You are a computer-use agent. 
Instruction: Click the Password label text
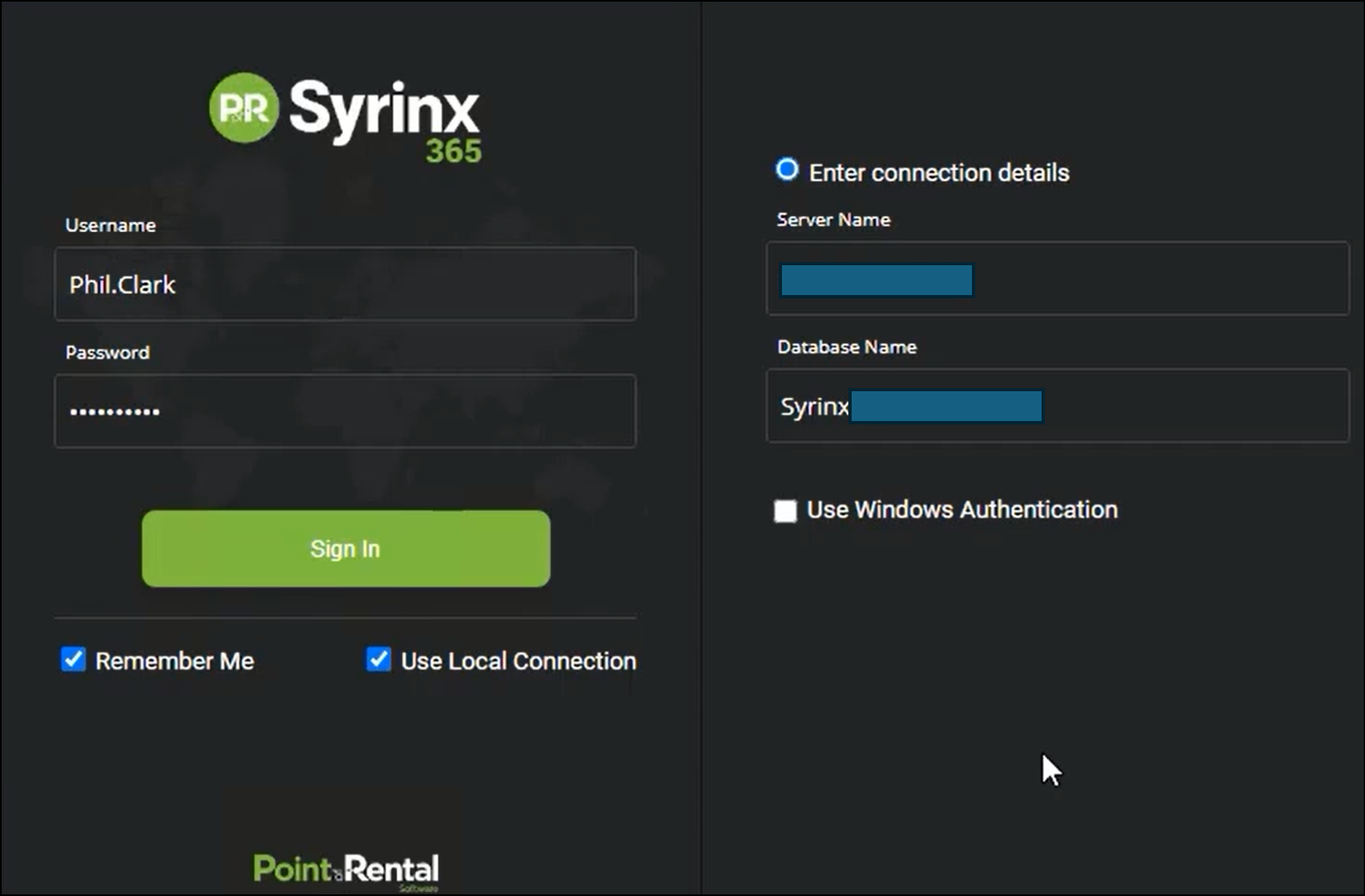108,352
